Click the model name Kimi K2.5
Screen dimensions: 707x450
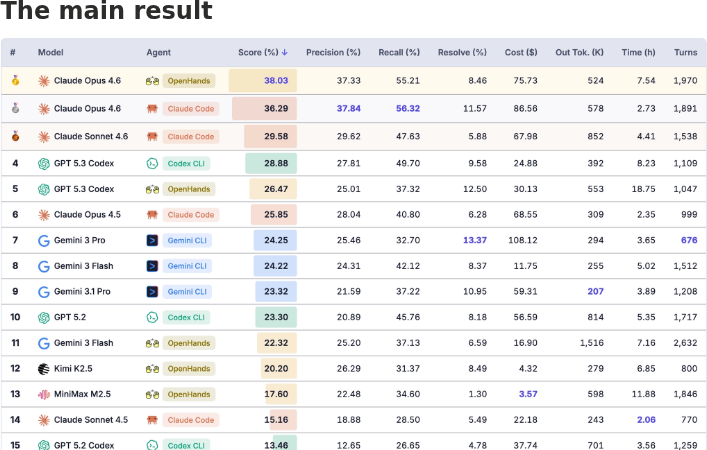click(73, 369)
